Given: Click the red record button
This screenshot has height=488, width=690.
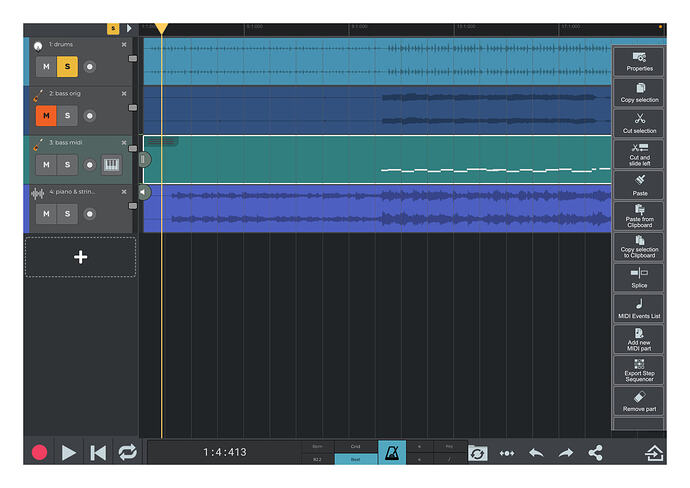Looking at the screenshot, I should [40, 452].
